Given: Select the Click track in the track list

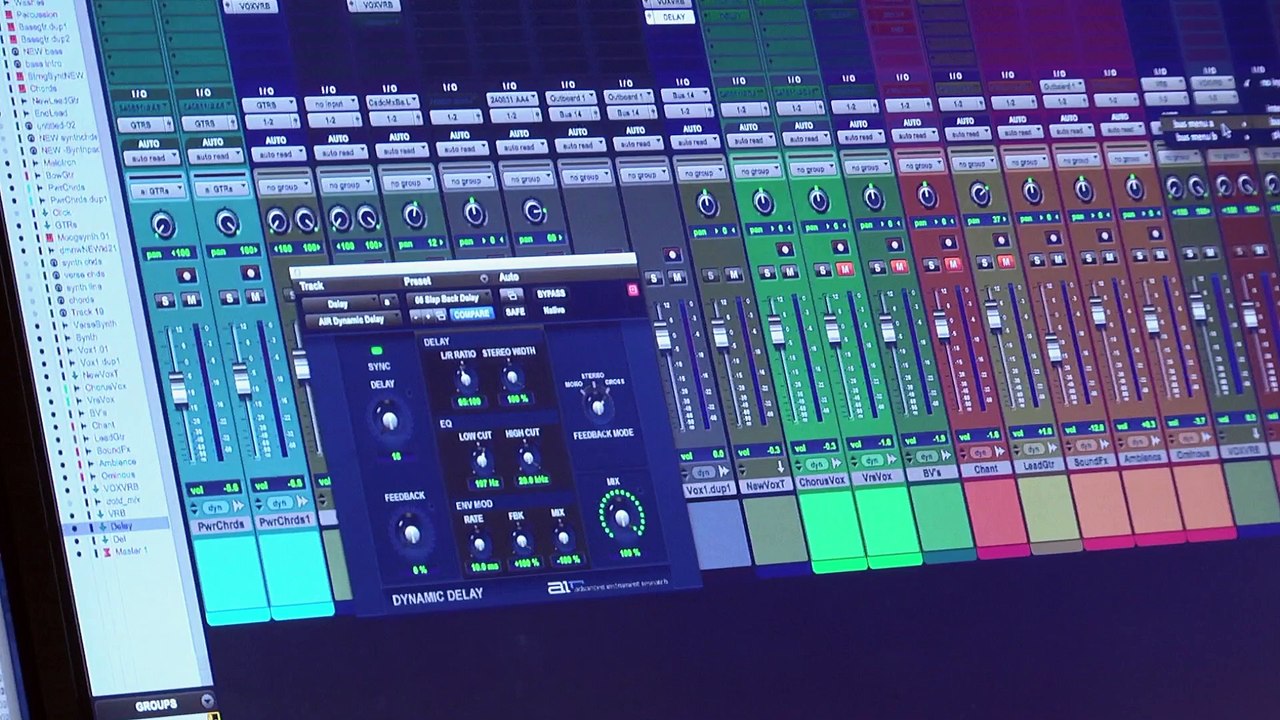Looking at the screenshot, I should (x=62, y=213).
